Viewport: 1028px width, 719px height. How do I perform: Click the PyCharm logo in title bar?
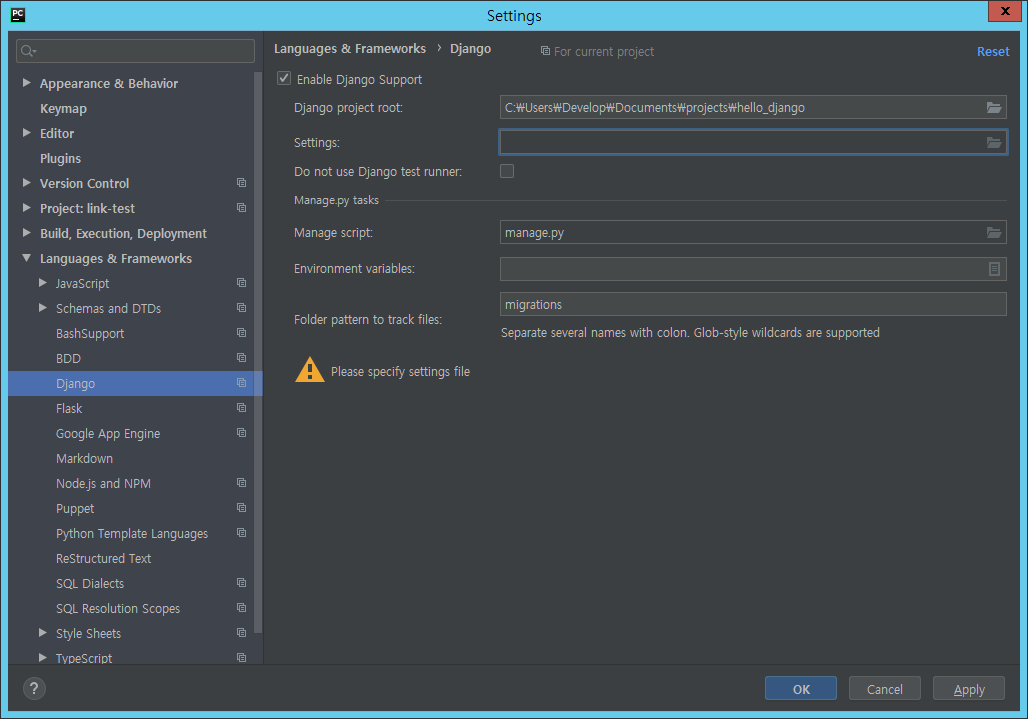pos(18,15)
